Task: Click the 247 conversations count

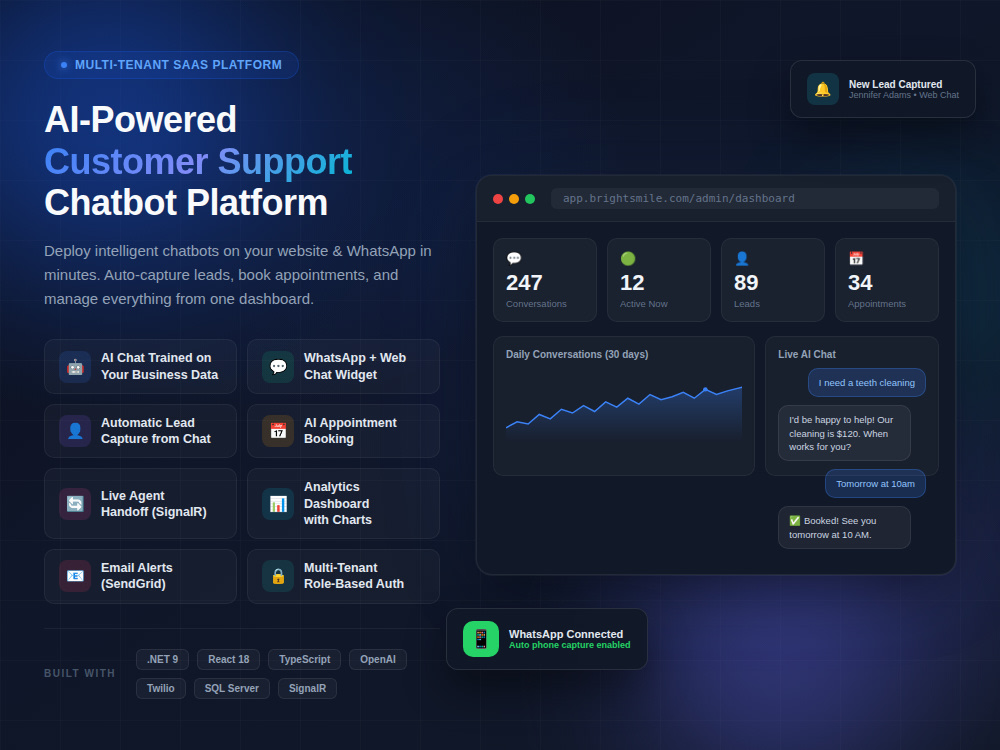Action: tap(524, 283)
